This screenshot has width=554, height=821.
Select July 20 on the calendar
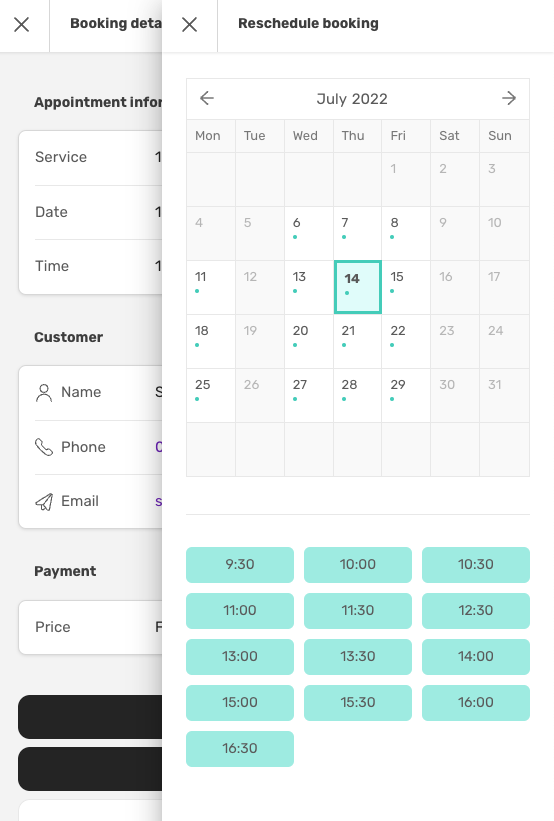coord(309,341)
